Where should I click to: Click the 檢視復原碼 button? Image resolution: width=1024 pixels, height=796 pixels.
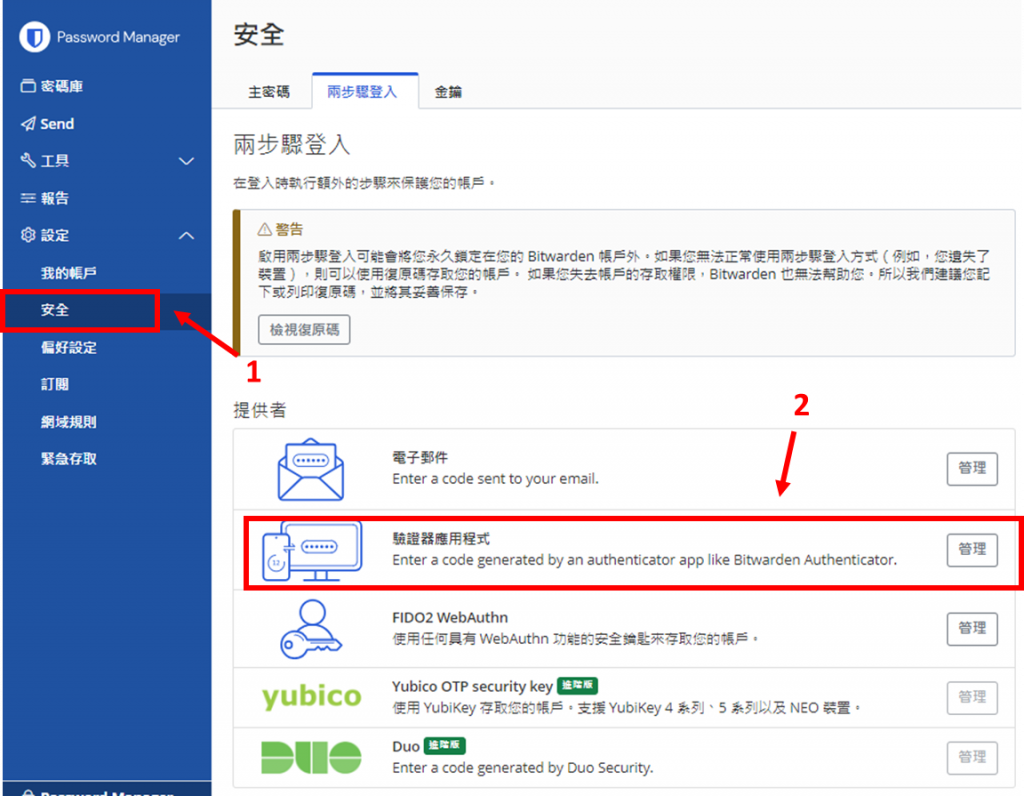(304, 330)
